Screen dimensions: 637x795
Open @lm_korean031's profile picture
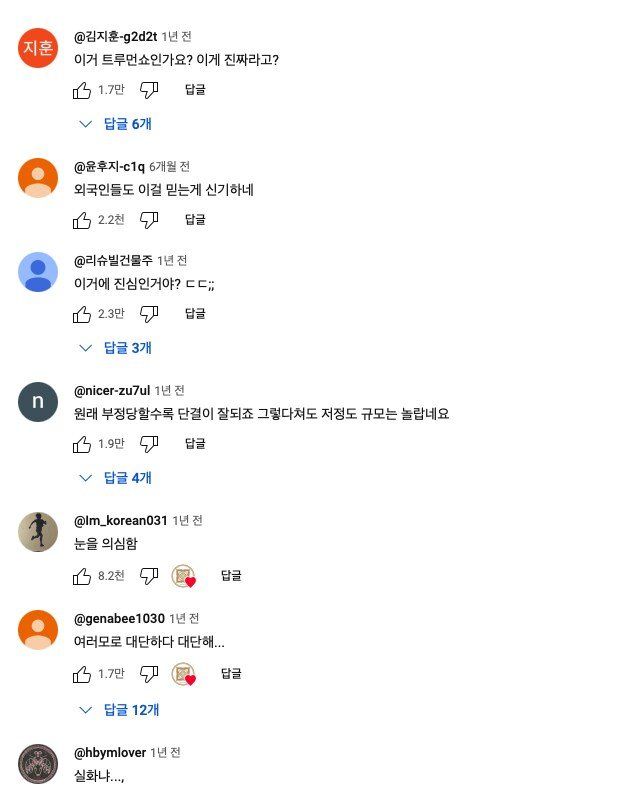coord(38,531)
